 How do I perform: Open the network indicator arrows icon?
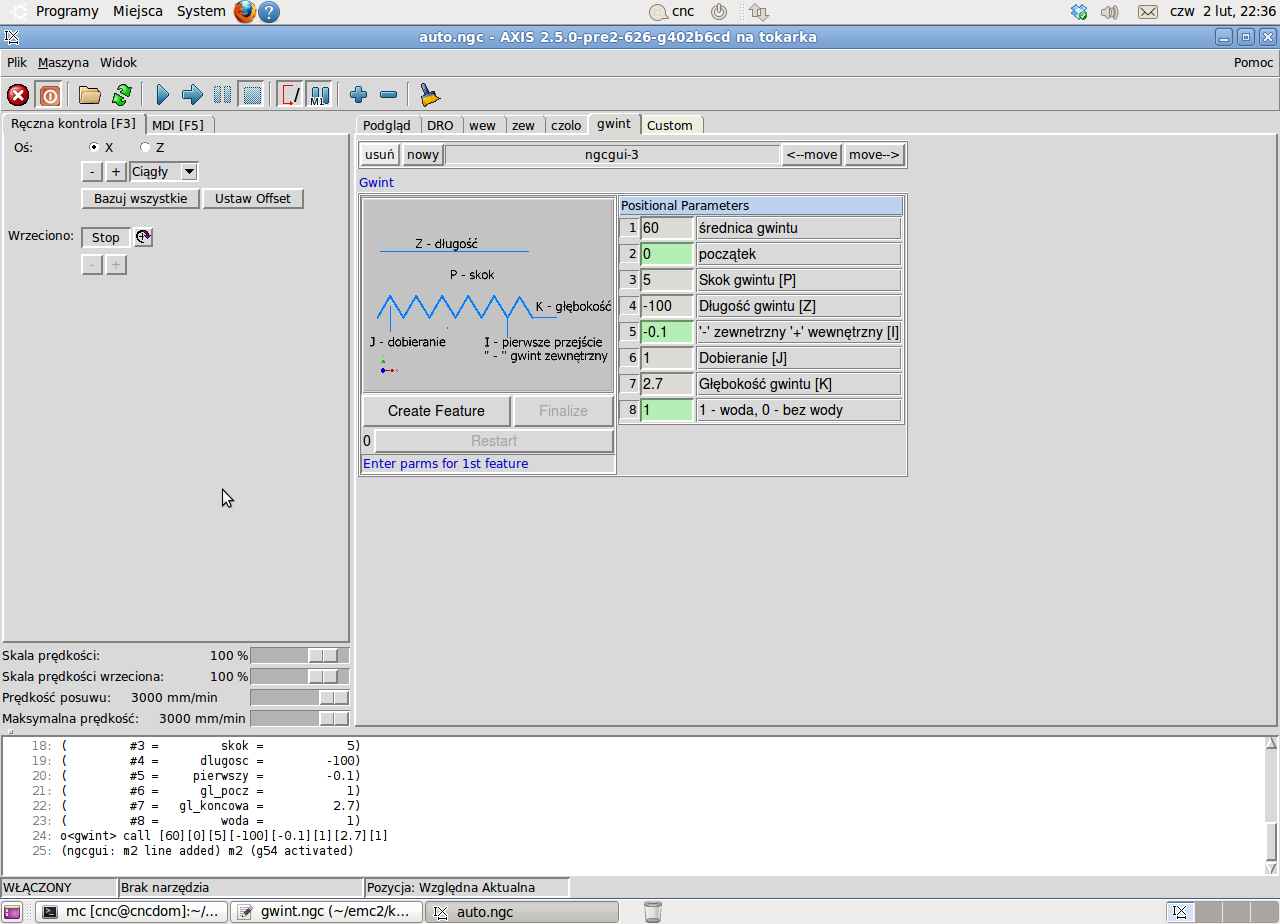click(759, 12)
